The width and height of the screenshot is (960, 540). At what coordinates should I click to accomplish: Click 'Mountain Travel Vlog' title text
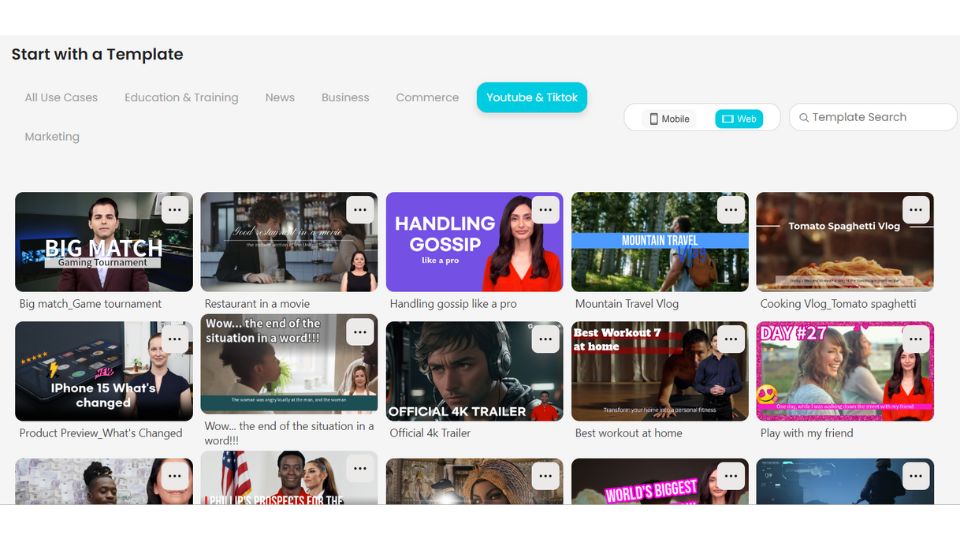tap(627, 304)
